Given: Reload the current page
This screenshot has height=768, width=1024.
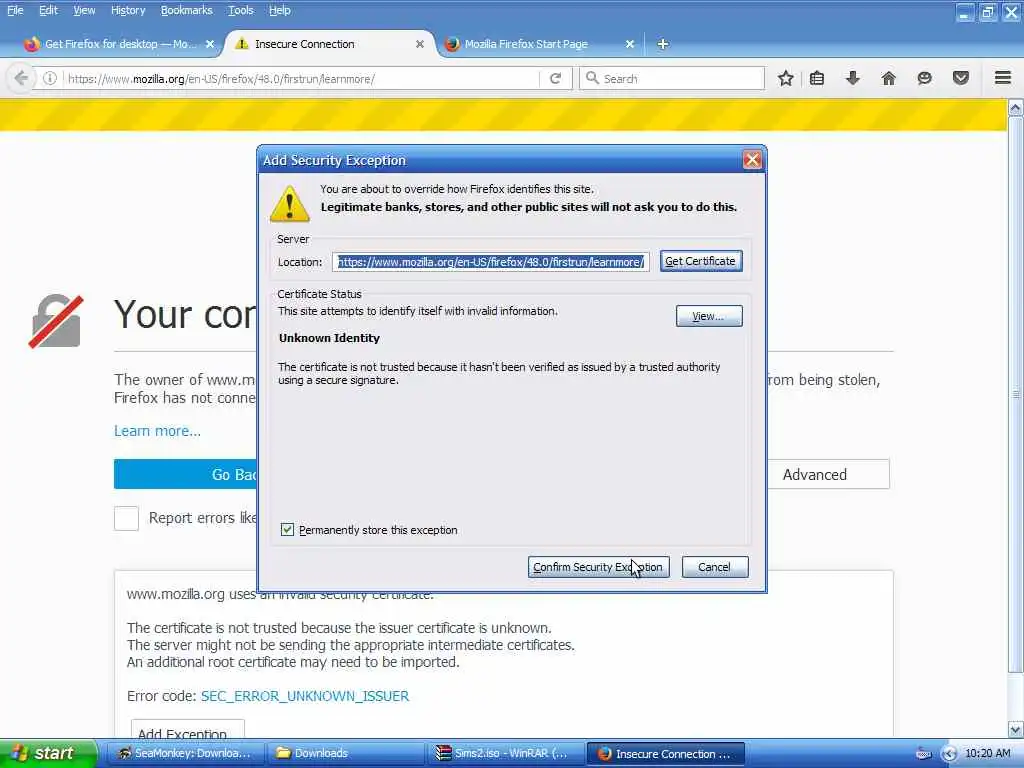Looking at the screenshot, I should tap(555, 78).
